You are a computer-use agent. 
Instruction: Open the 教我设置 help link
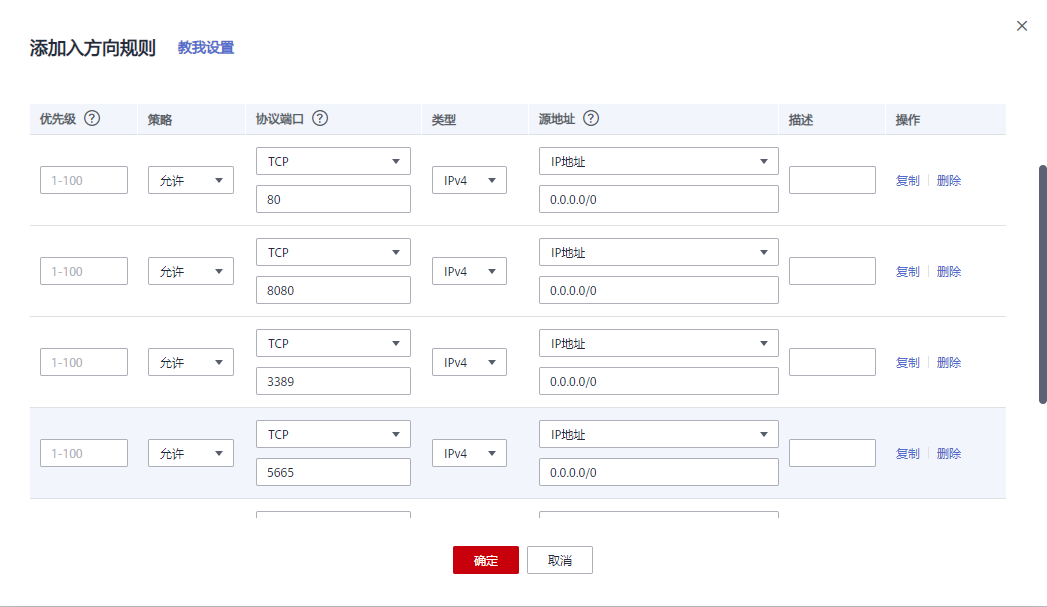pyautogui.click(x=206, y=47)
